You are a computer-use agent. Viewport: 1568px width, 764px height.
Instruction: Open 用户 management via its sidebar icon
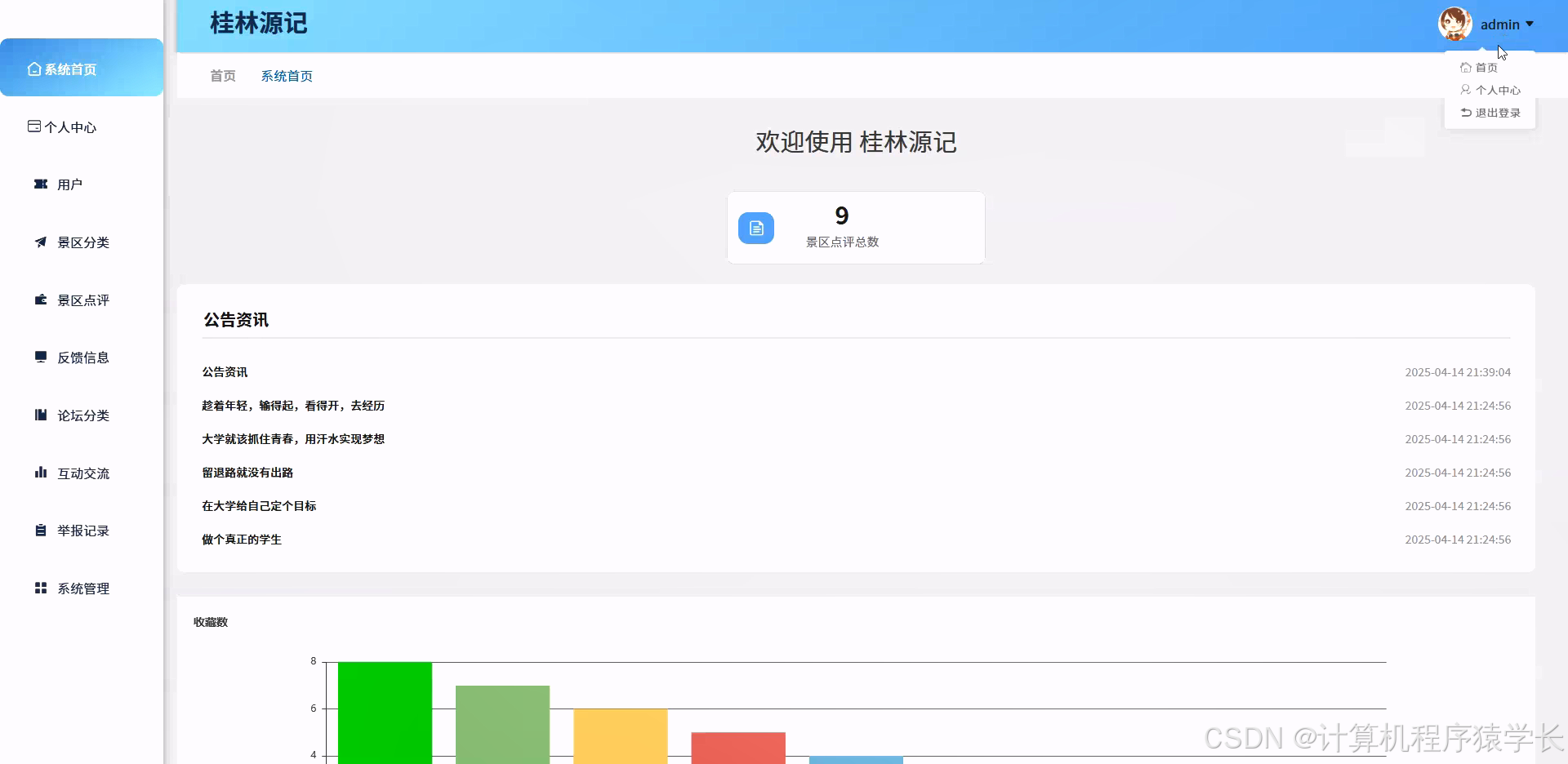click(x=41, y=184)
